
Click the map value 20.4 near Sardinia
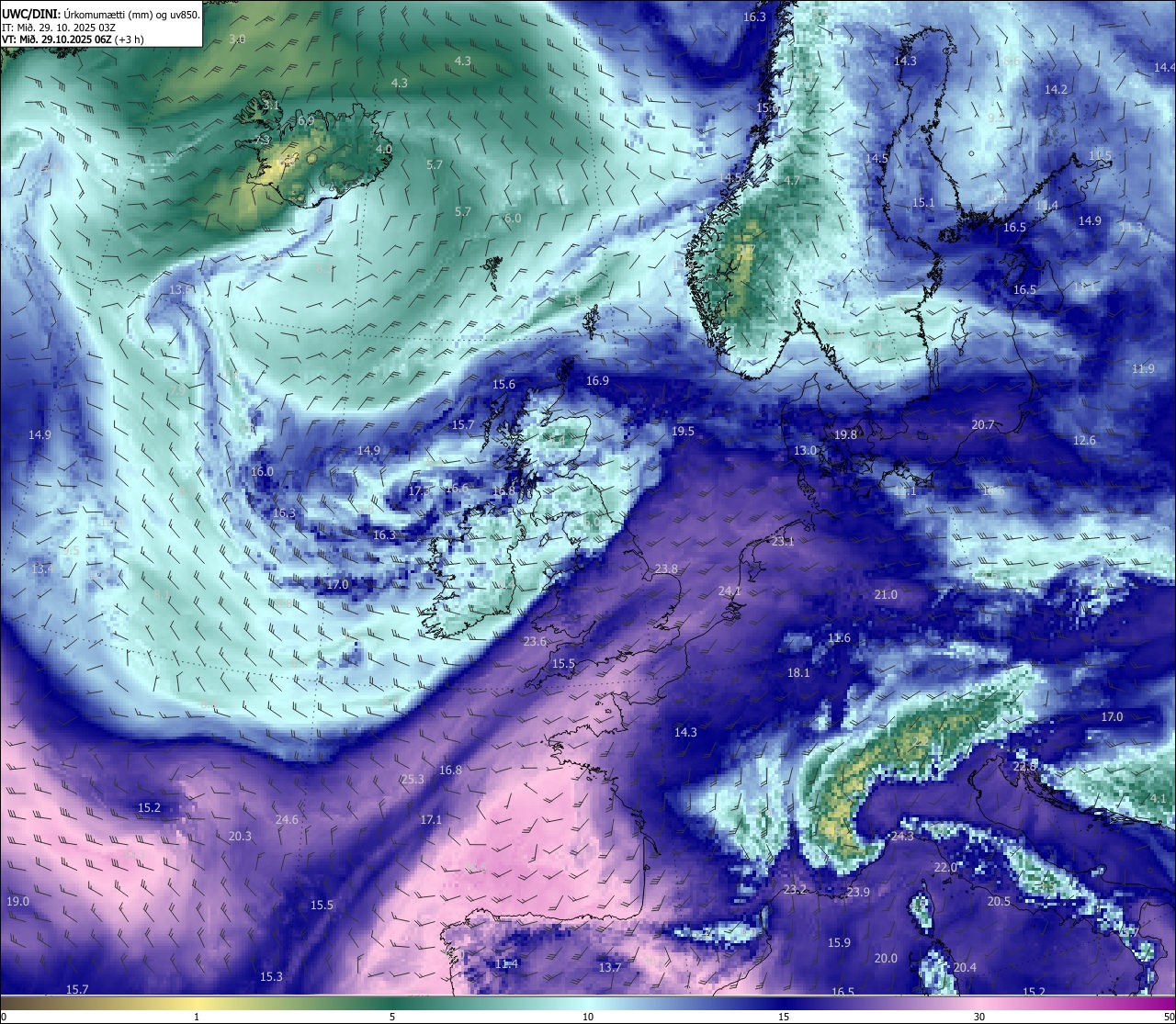965,967
